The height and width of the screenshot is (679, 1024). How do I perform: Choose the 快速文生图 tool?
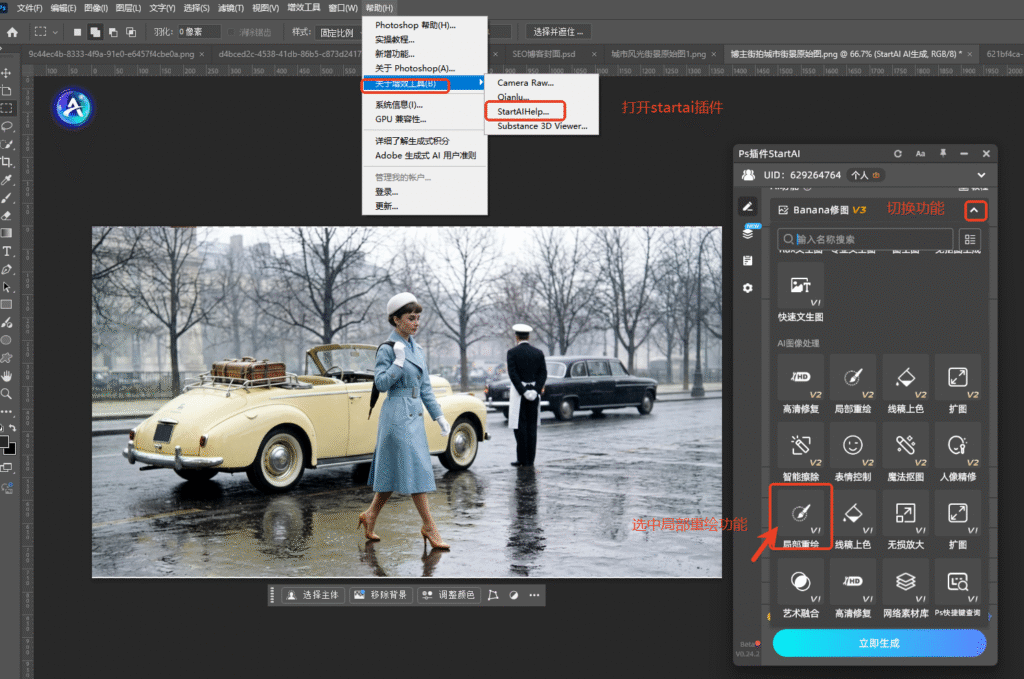[801, 293]
